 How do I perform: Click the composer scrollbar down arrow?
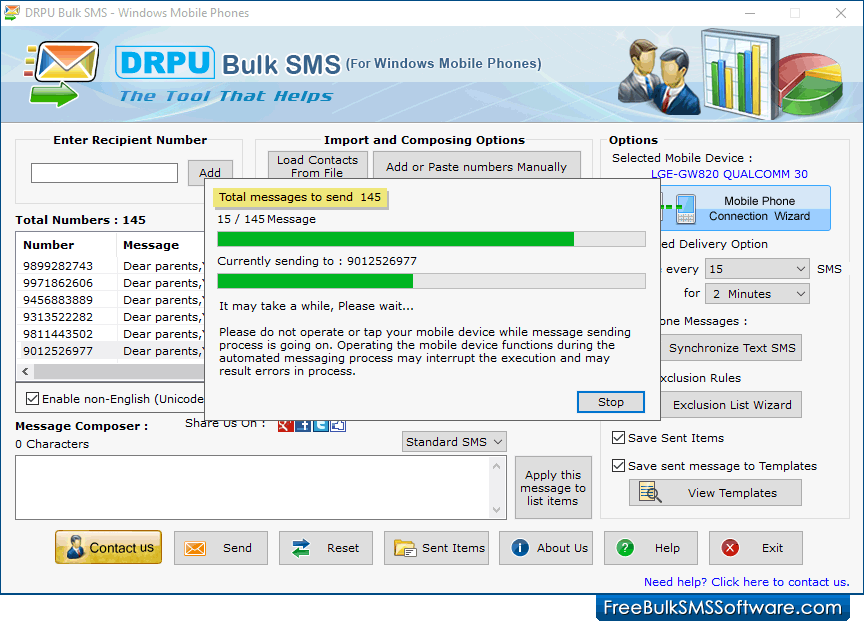[x=496, y=510]
